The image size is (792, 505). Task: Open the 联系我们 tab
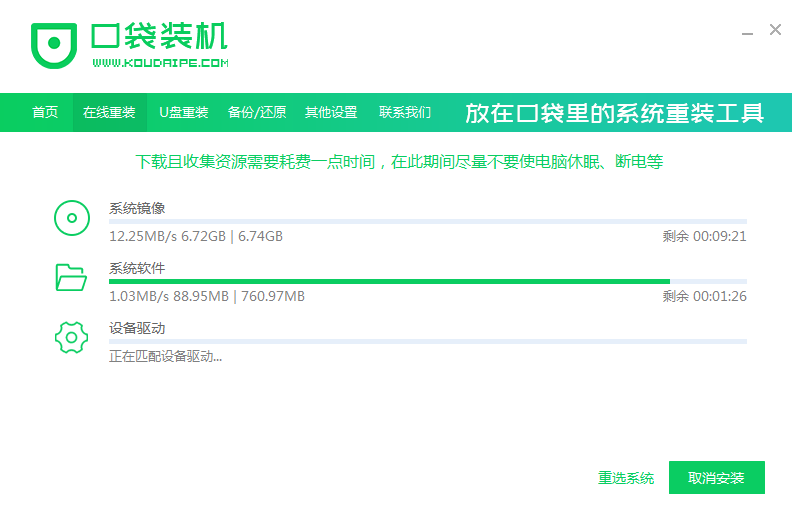coord(405,112)
